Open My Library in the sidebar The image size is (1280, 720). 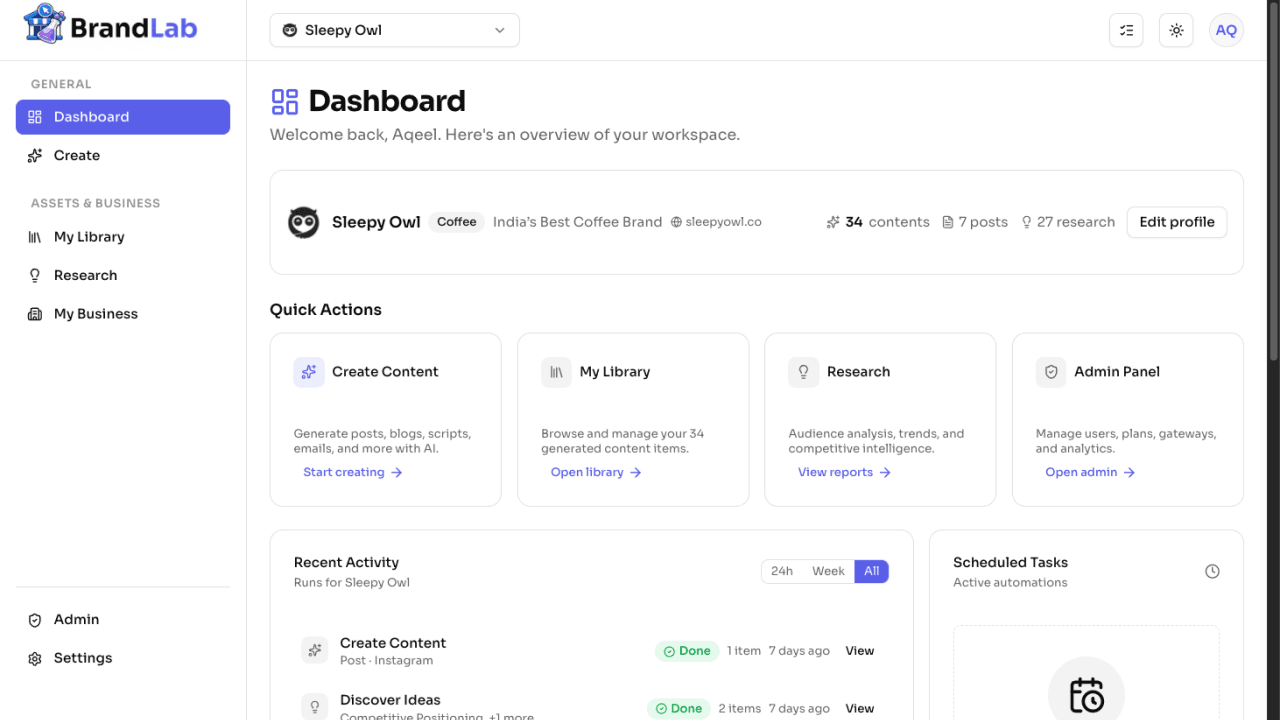(x=123, y=237)
